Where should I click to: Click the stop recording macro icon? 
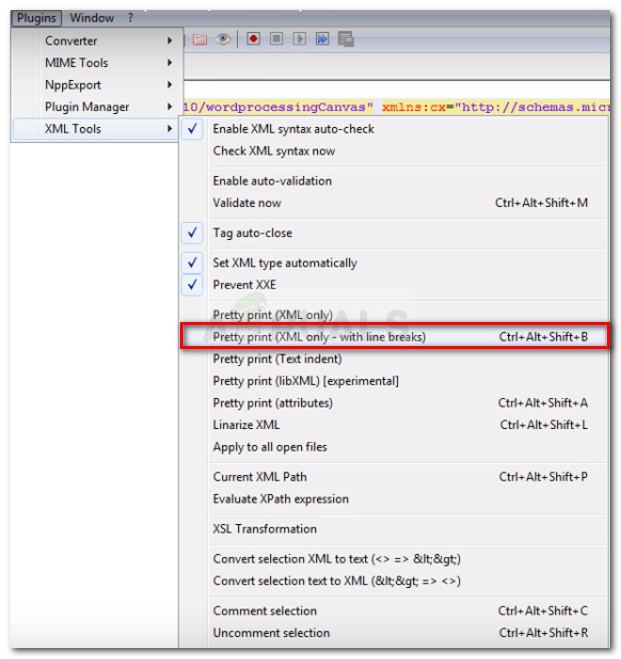(x=276, y=39)
